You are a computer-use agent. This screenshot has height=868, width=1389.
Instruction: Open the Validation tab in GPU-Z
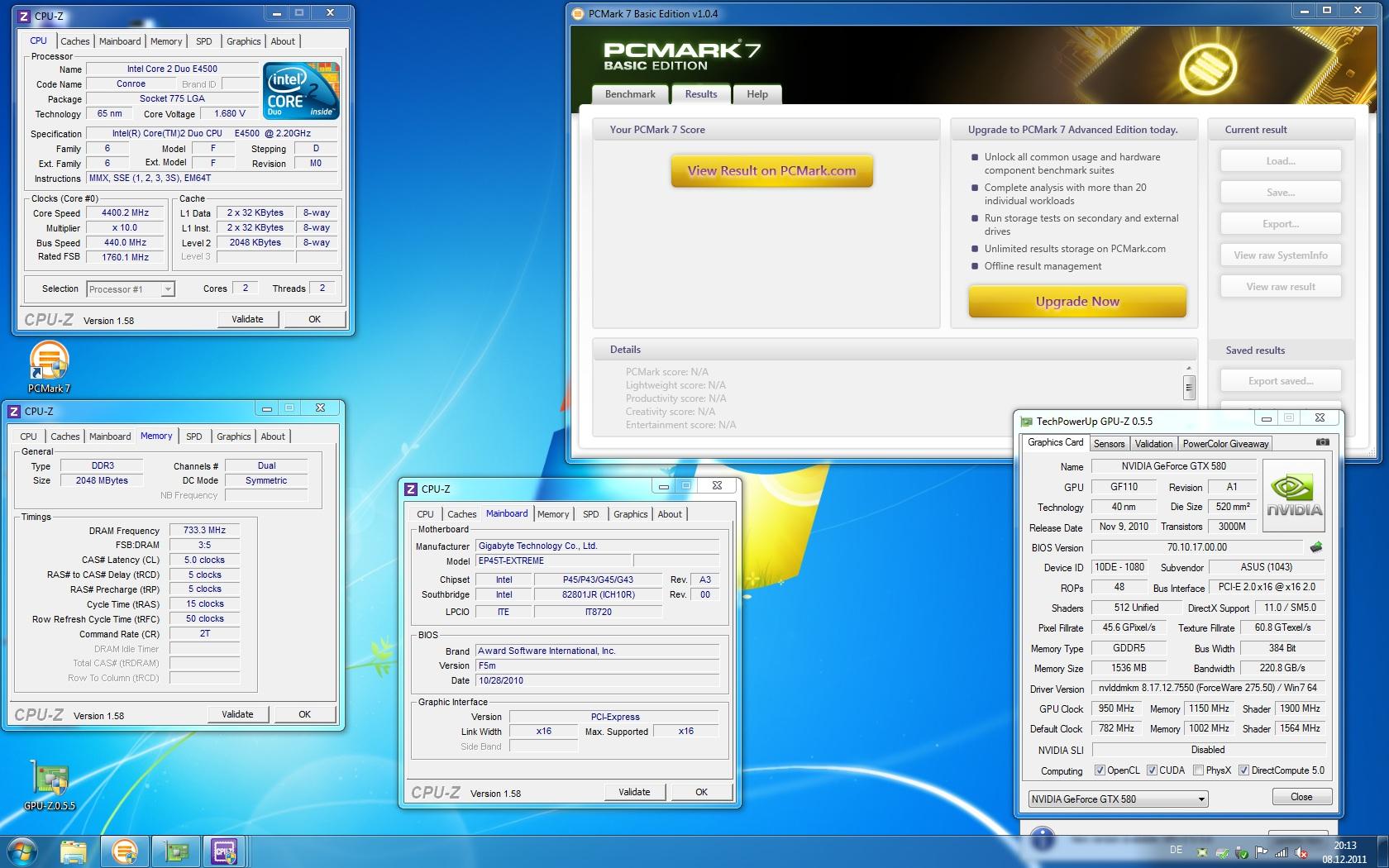tap(1153, 444)
